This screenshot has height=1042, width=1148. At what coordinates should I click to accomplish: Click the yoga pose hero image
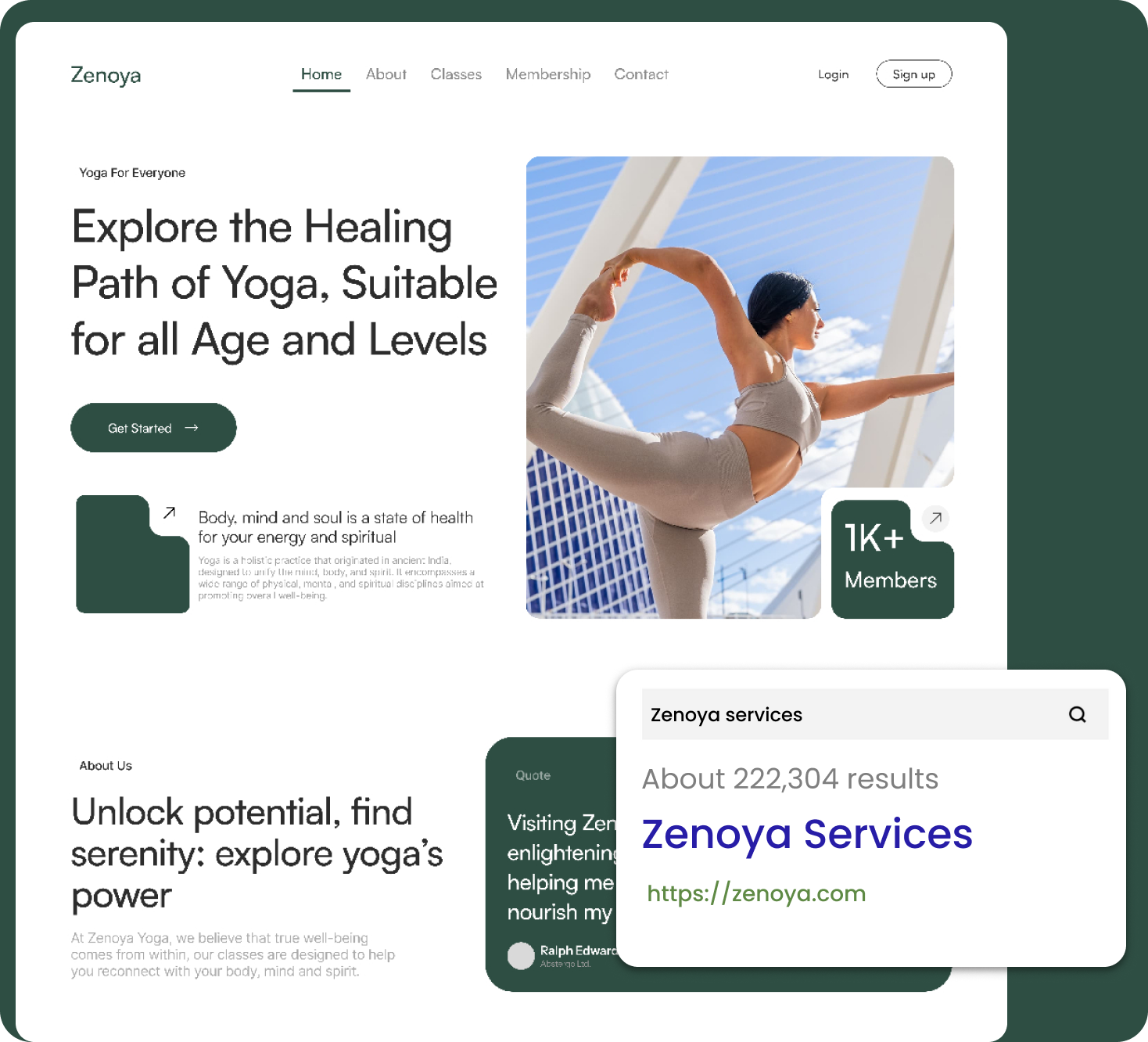pyautogui.click(x=740, y=387)
